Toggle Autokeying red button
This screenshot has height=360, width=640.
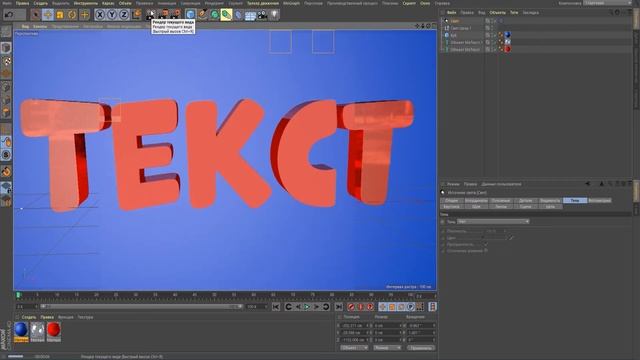pos(360,307)
